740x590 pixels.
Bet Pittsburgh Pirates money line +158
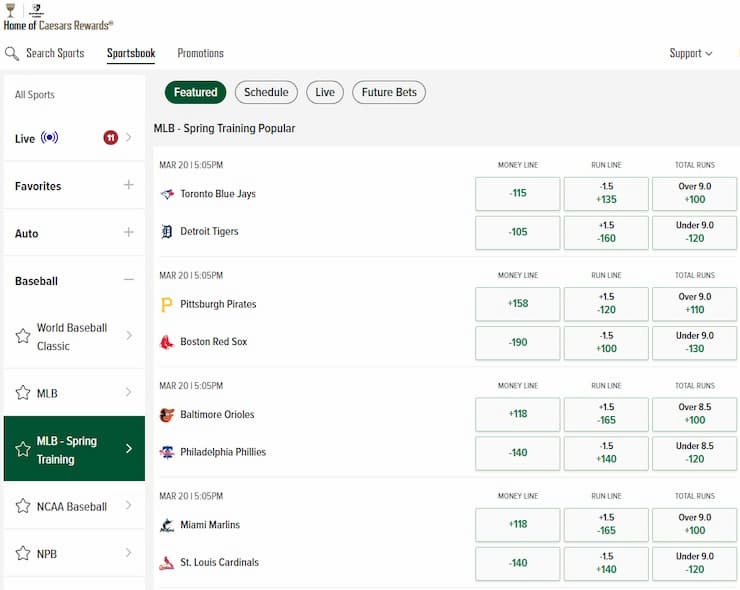(518, 304)
